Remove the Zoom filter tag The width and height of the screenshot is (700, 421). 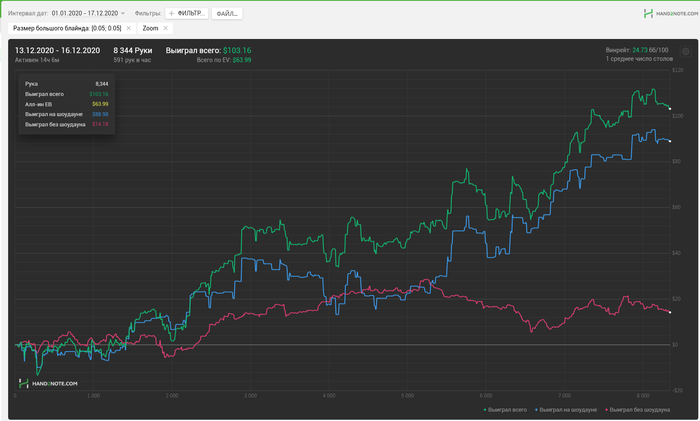point(166,28)
